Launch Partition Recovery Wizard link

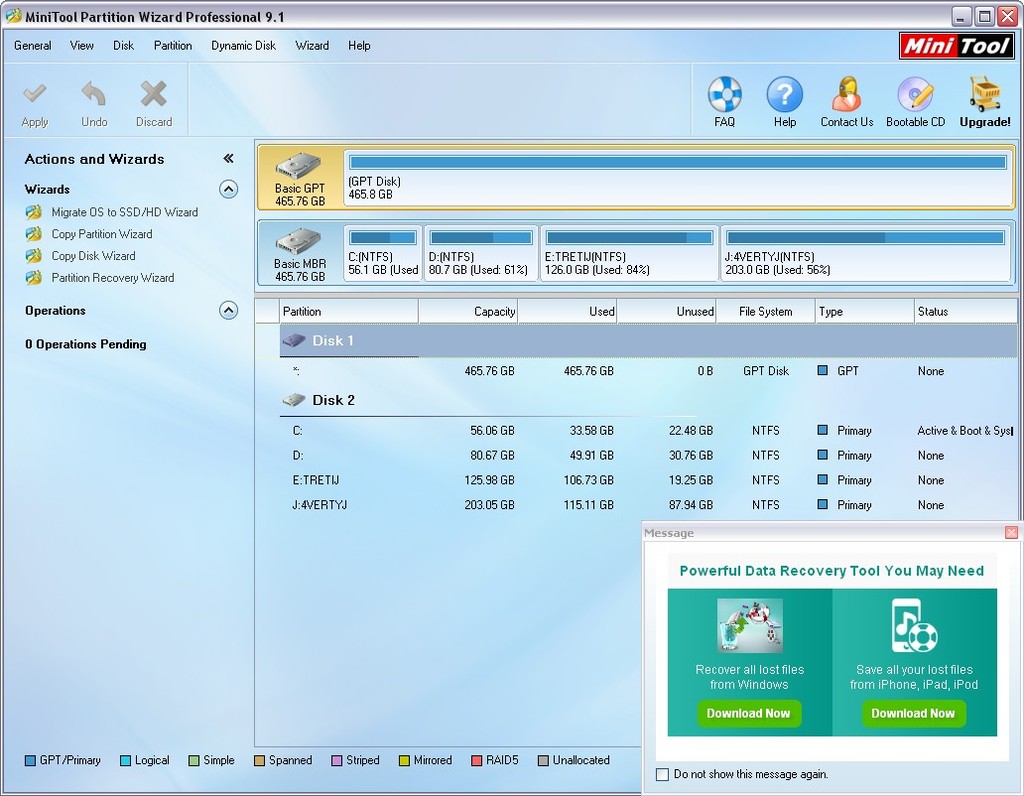pos(113,278)
